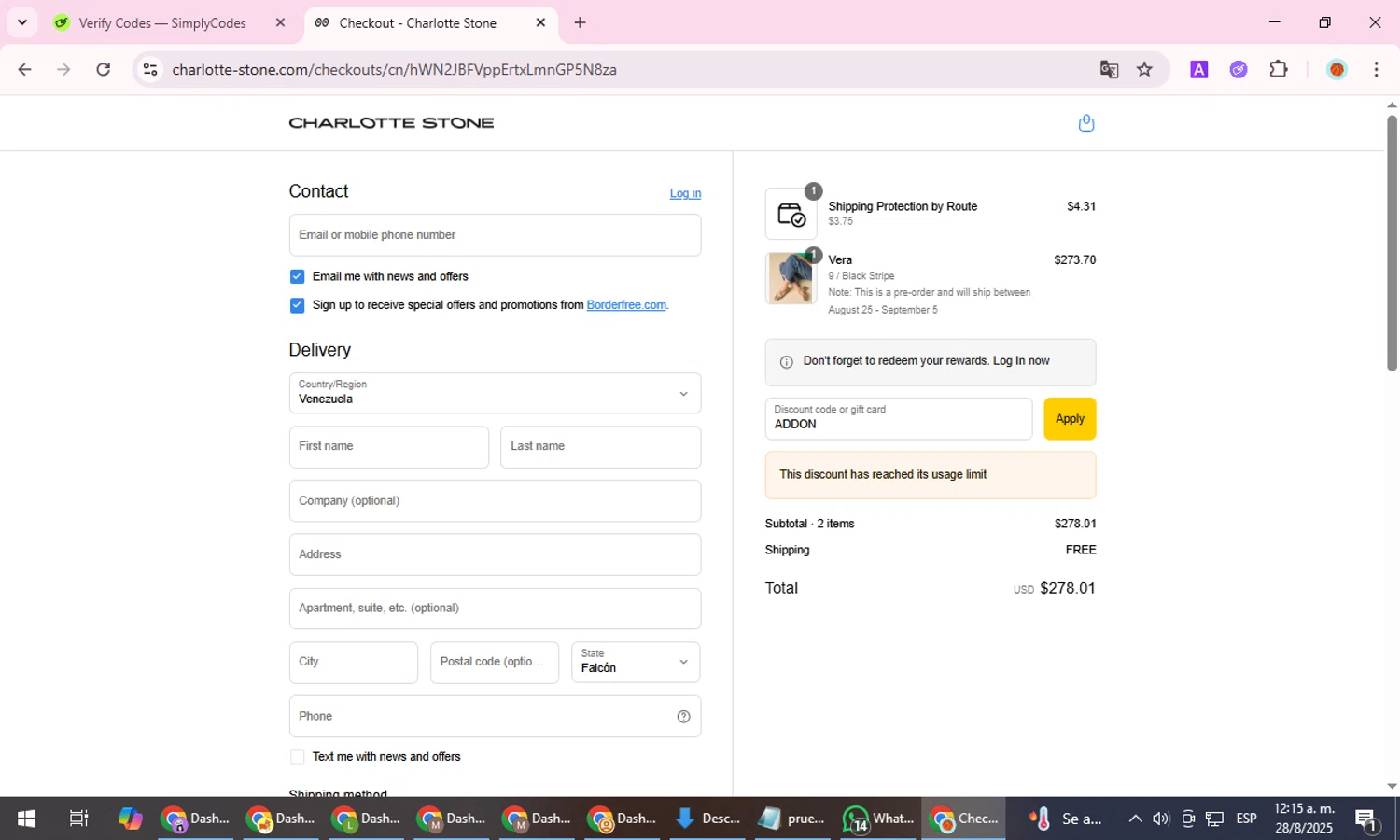Open the WhatsApp taskbar app
The height and width of the screenshot is (840, 1400).
tap(878, 819)
